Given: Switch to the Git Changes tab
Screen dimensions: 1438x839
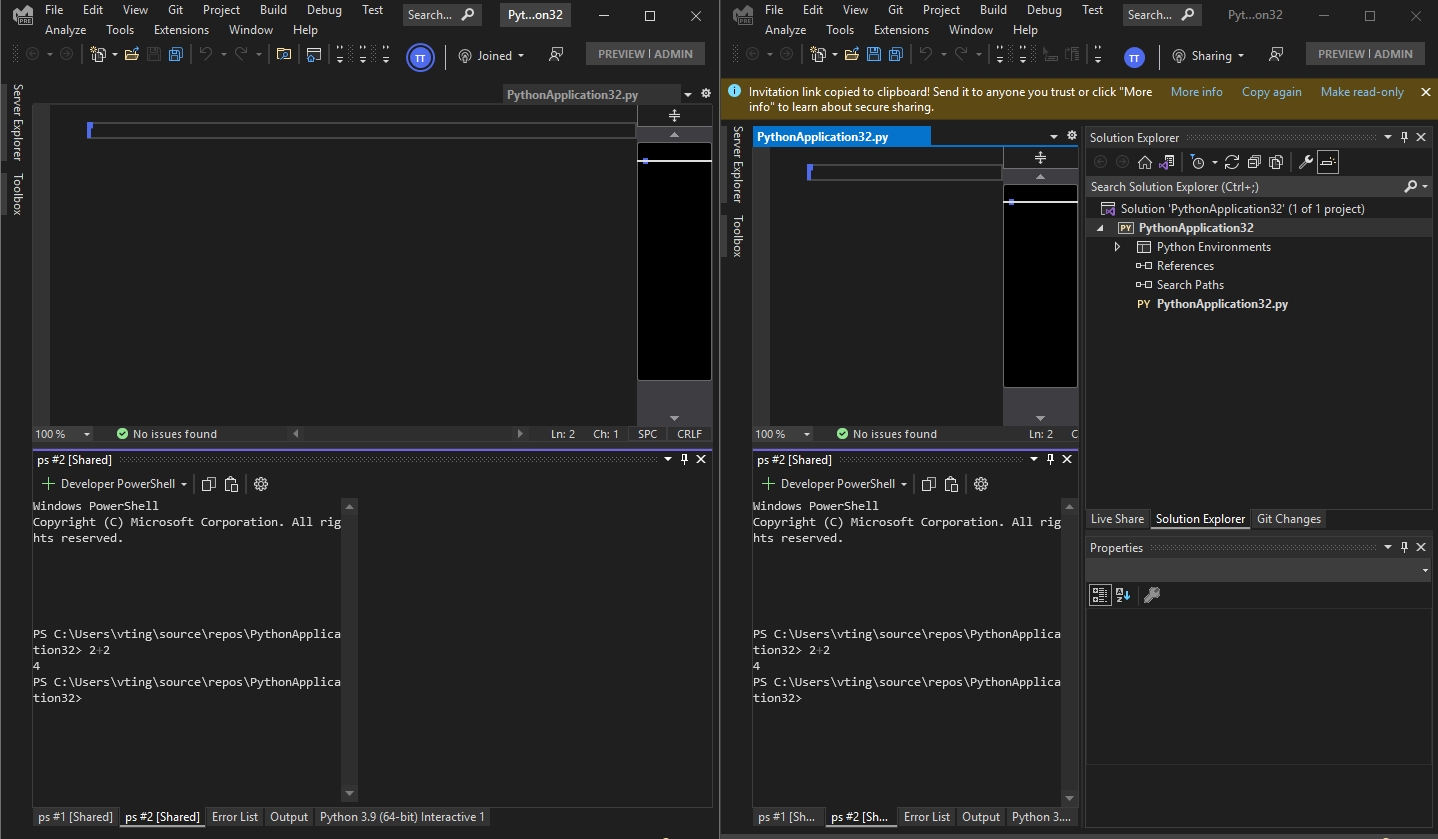Looking at the screenshot, I should tap(1288, 518).
